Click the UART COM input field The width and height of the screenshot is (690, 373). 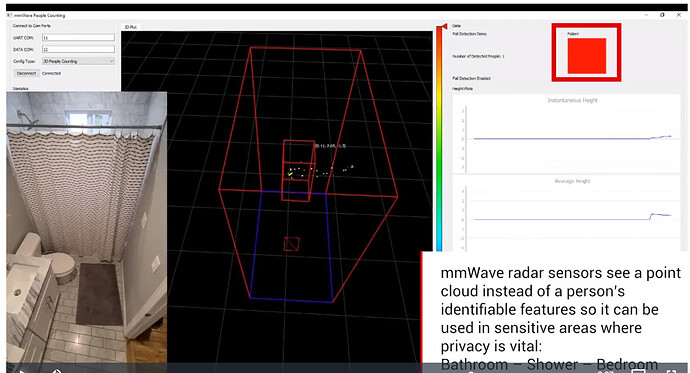[78, 38]
